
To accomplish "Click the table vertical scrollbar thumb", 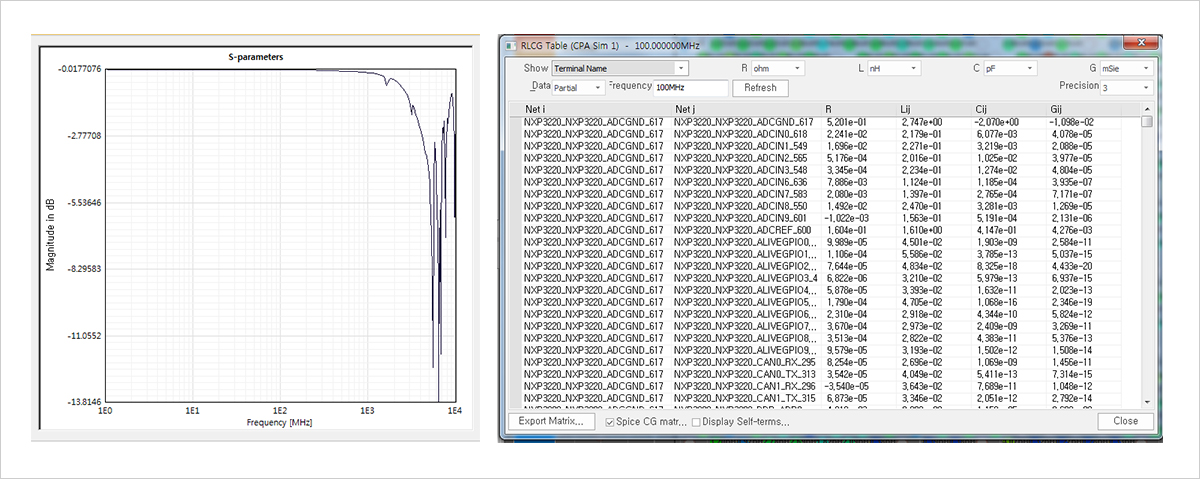I will tap(1148, 121).
